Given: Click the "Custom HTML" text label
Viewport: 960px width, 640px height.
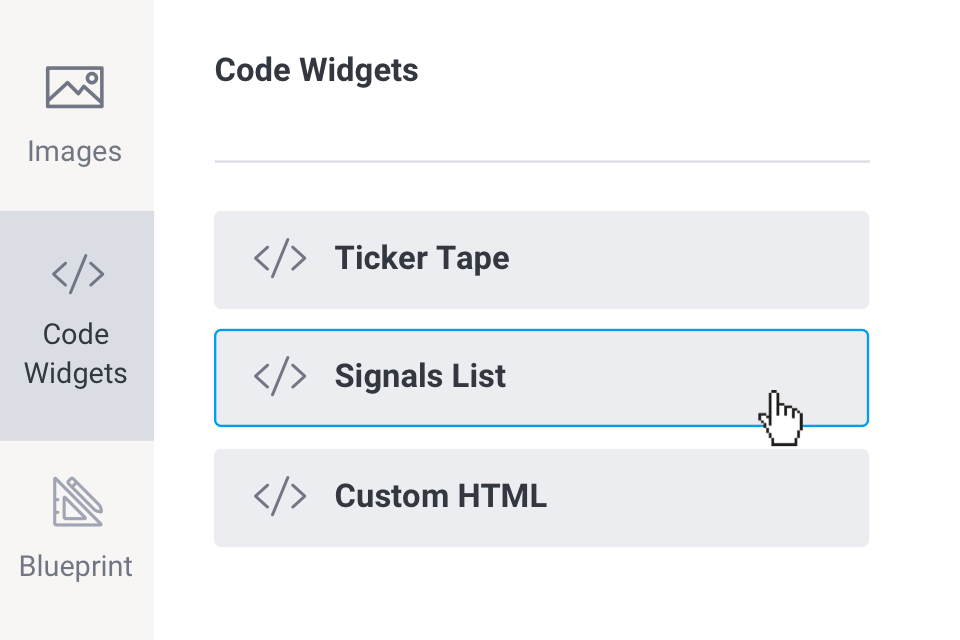Looking at the screenshot, I should click(440, 496).
